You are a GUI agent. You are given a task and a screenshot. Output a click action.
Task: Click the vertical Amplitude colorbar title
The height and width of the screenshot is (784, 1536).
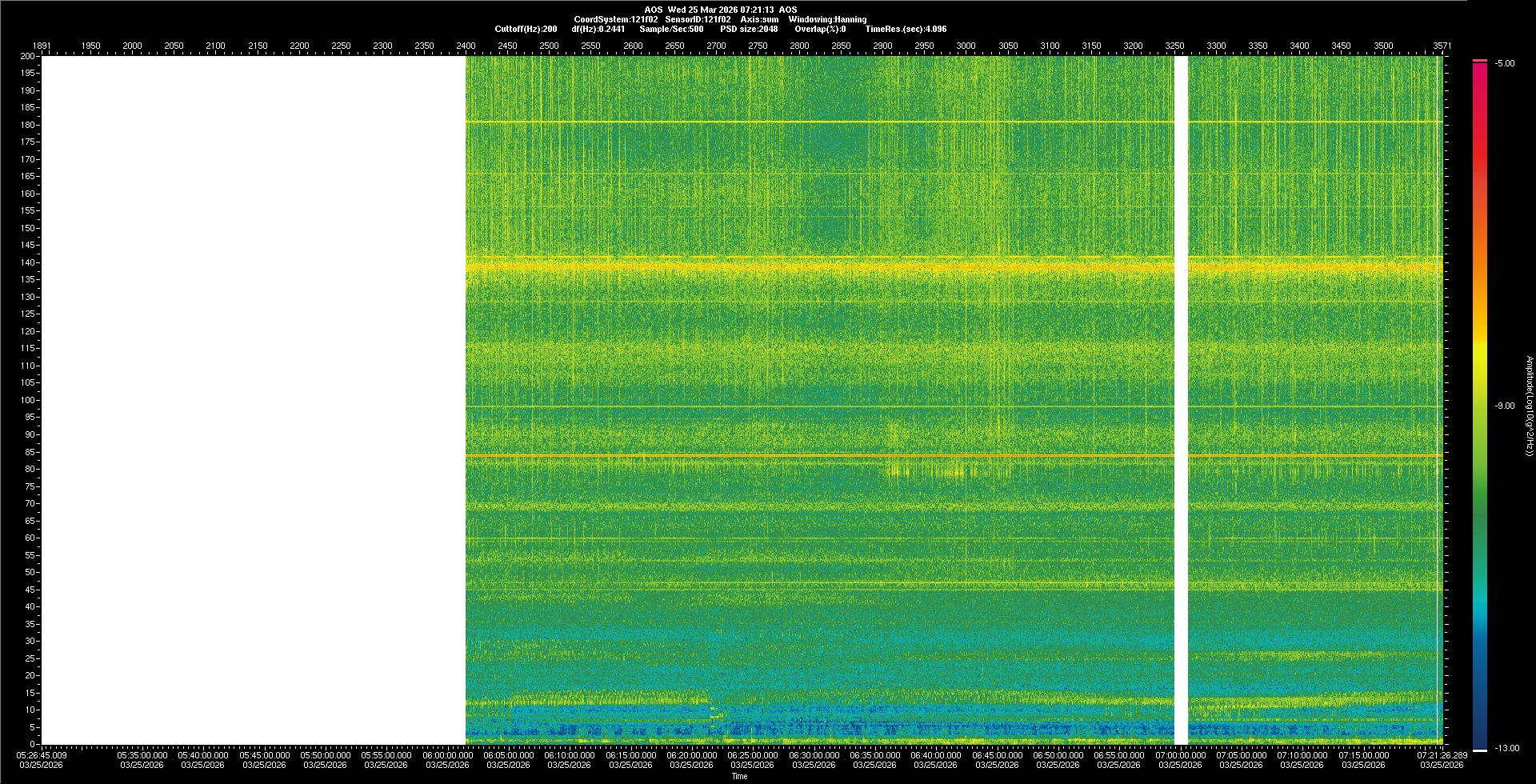click(x=1529, y=406)
